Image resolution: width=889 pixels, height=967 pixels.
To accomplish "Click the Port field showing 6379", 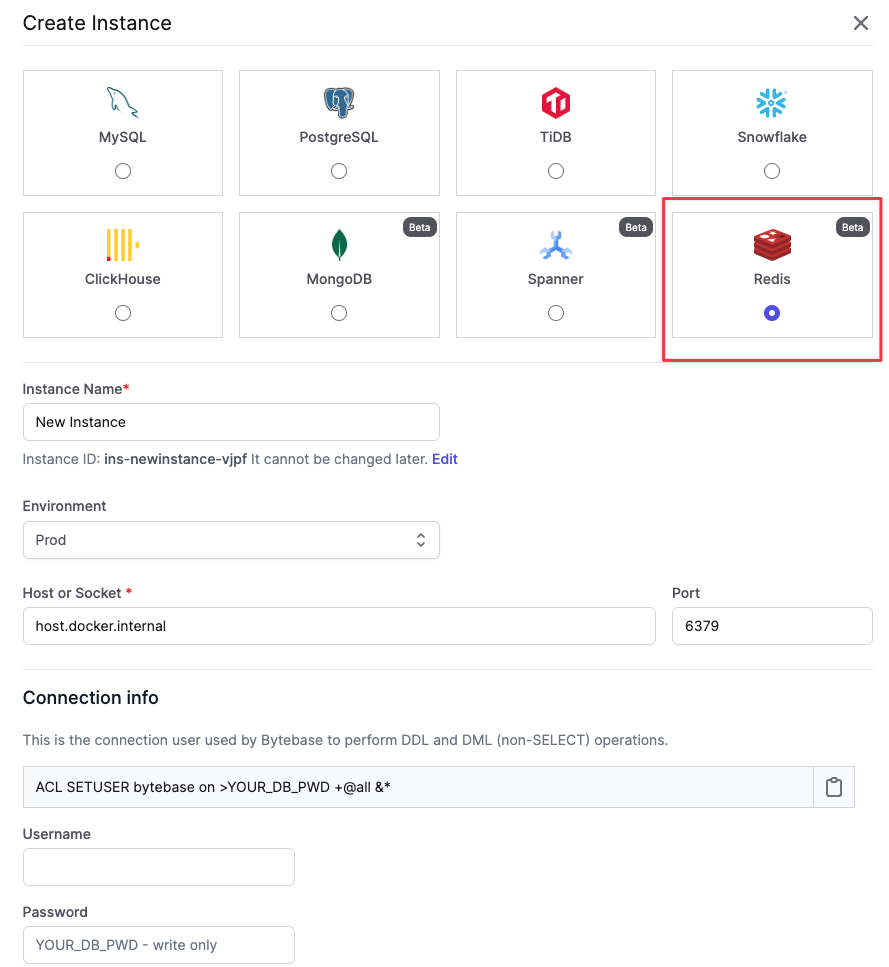I will pyautogui.click(x=772, y=626).
